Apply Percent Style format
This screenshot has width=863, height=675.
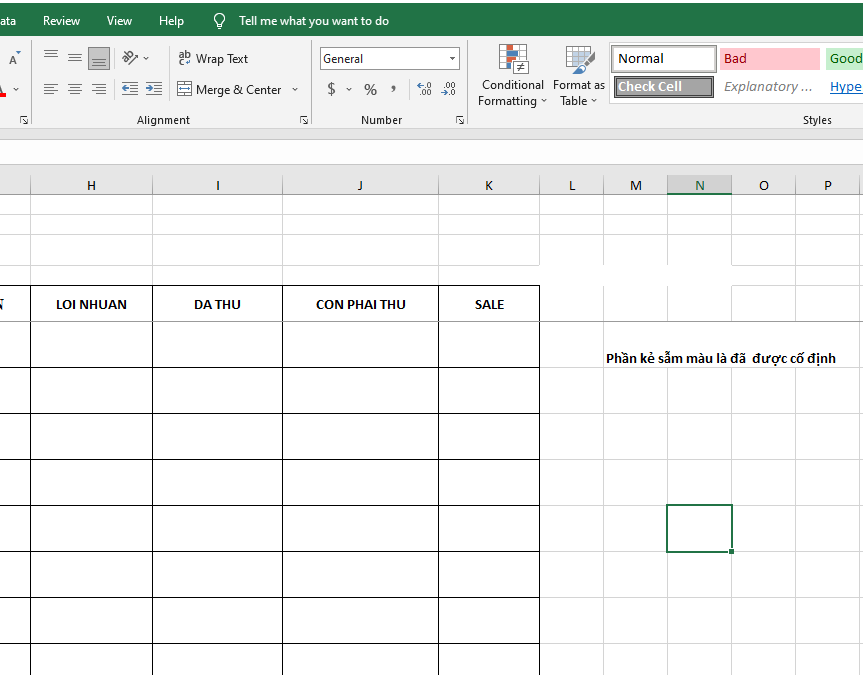click(x=370, y=89)
